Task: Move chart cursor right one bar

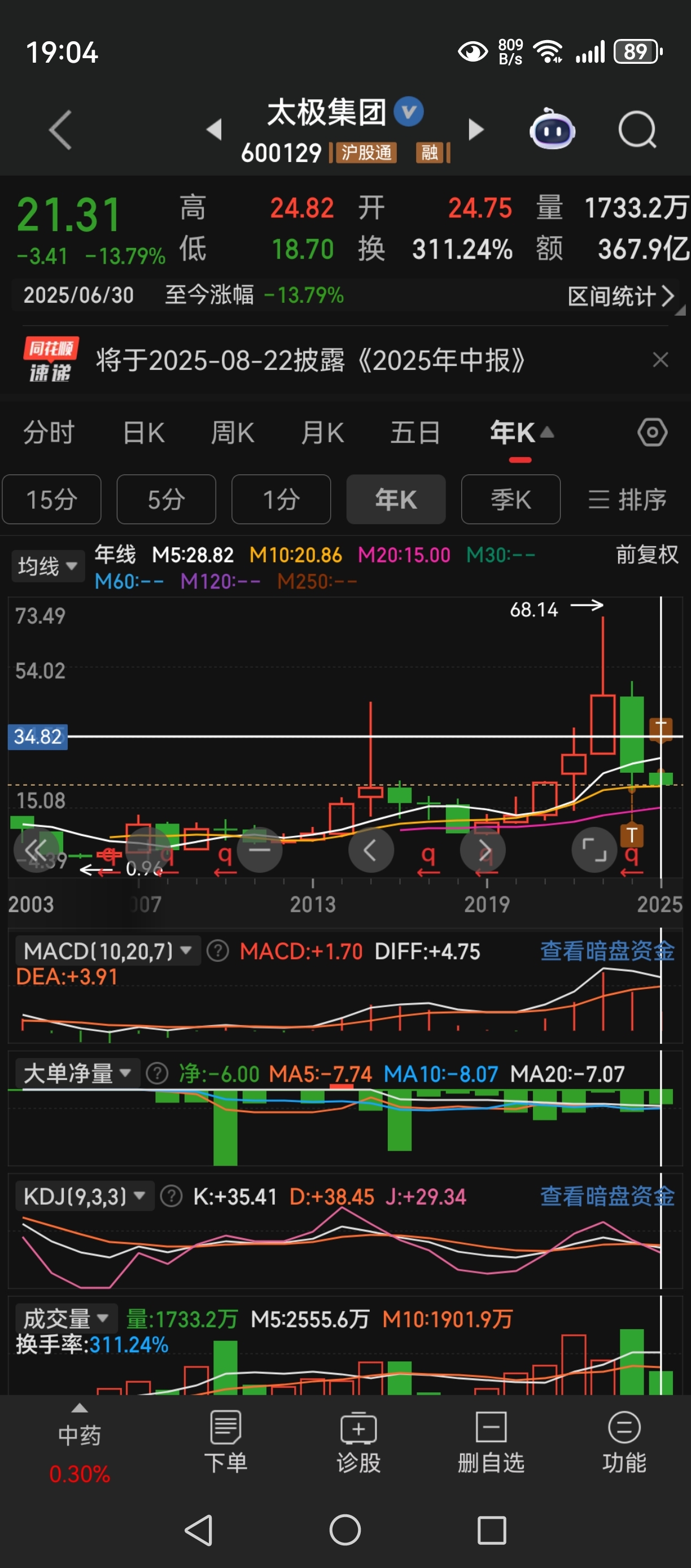Action: point(483,849)
